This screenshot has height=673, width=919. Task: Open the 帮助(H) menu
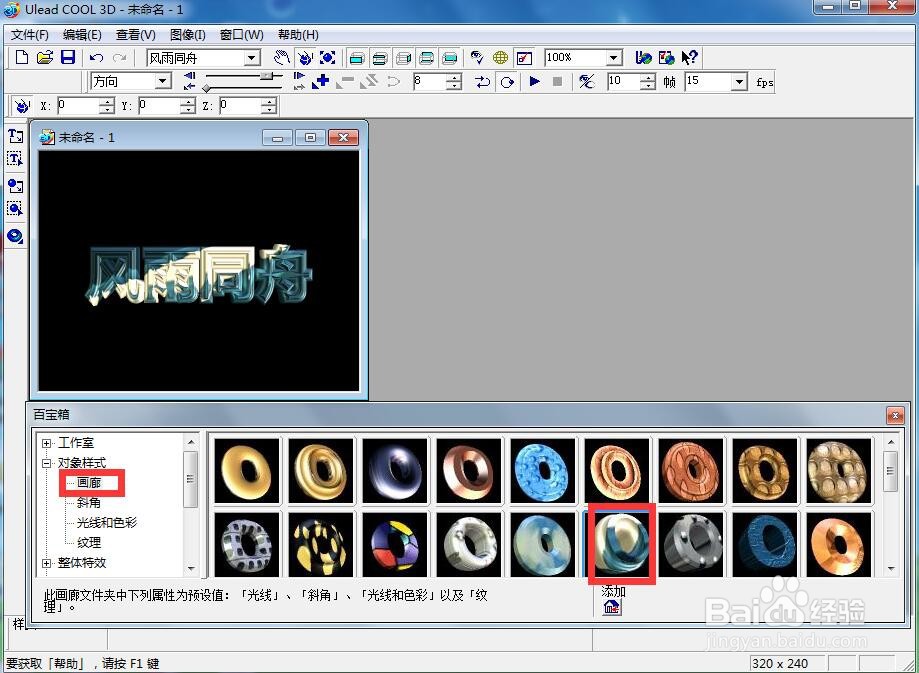pyautogui.click(x=298, y=35)
